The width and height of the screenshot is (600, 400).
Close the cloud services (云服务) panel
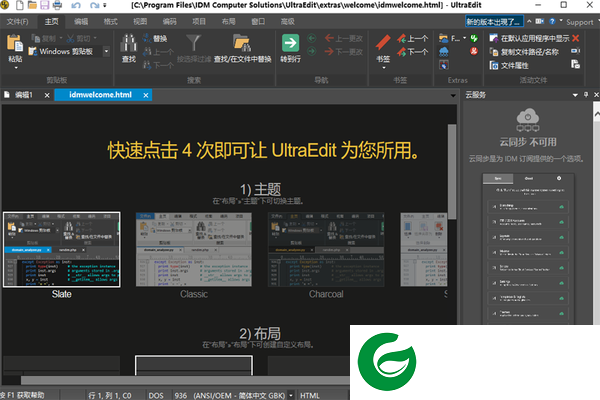(596, 95)
